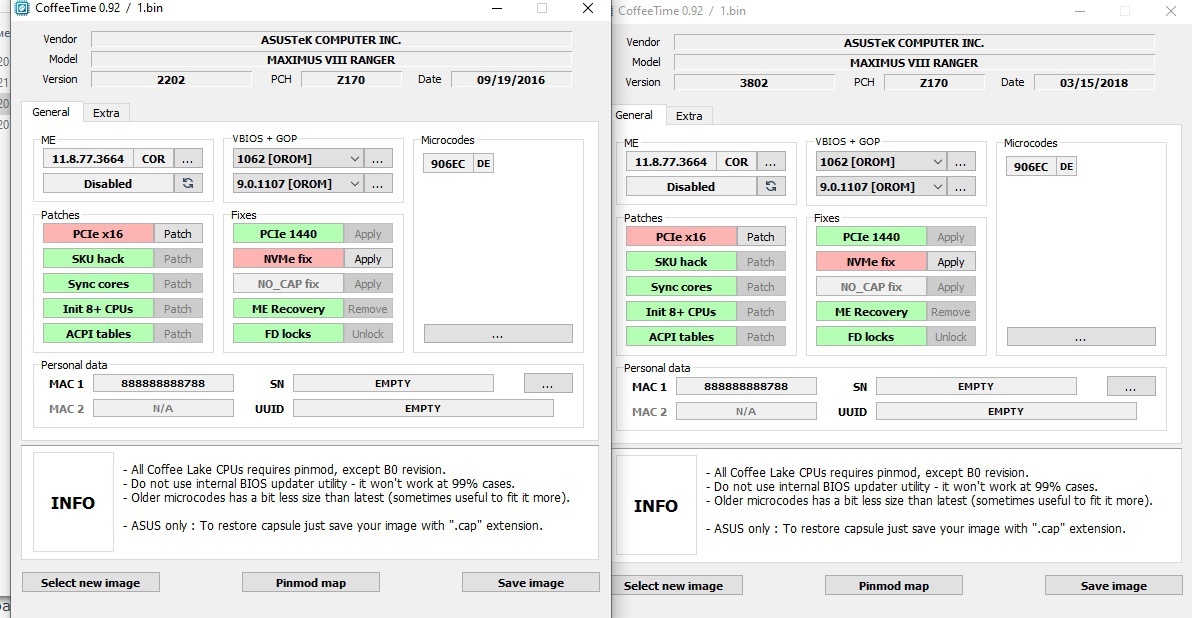Click FD locks label in left window
1192x618 pixels.
[288, 334]
